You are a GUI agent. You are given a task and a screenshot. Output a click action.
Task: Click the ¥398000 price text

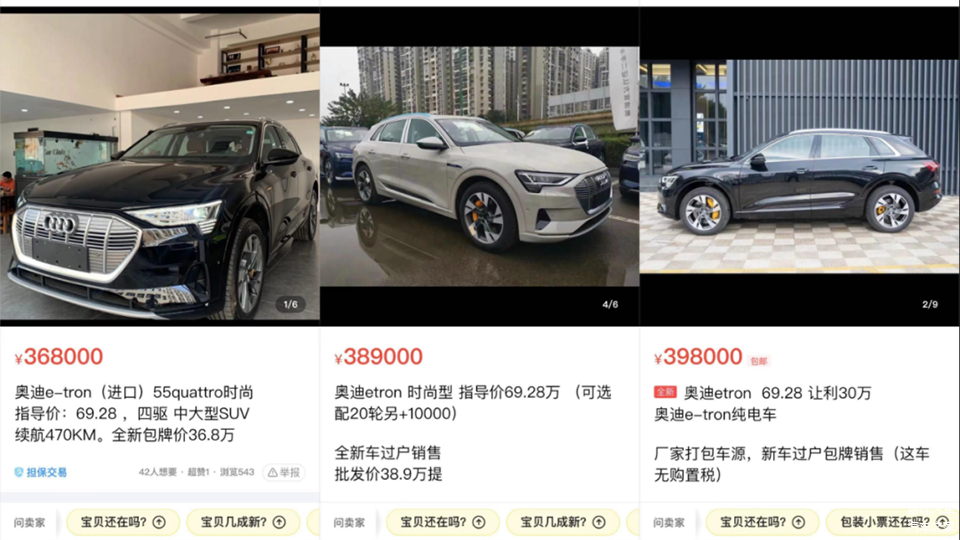click(x=698, y=356)
